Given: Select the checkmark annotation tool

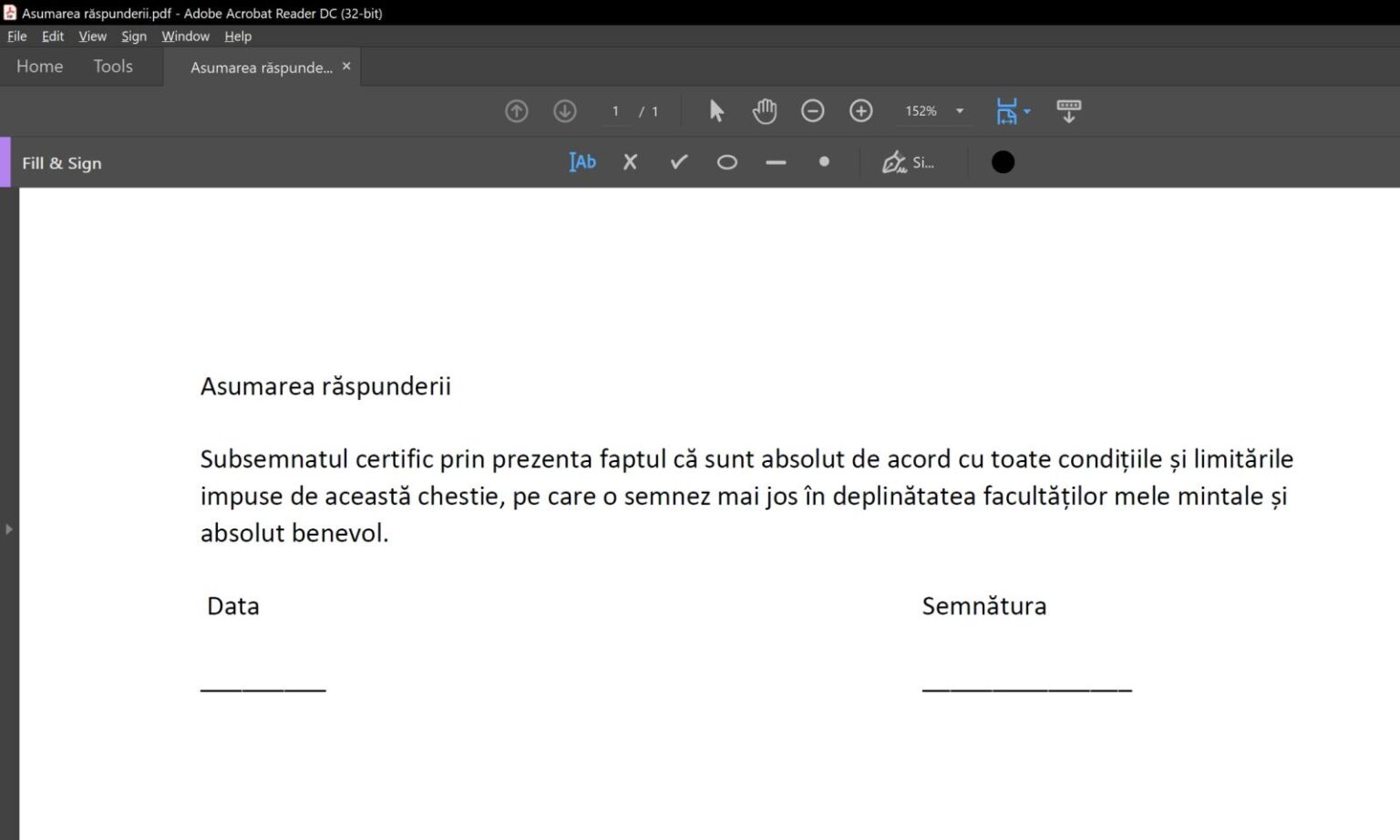Looking at the screenshot, I should [x=678, y=162].
